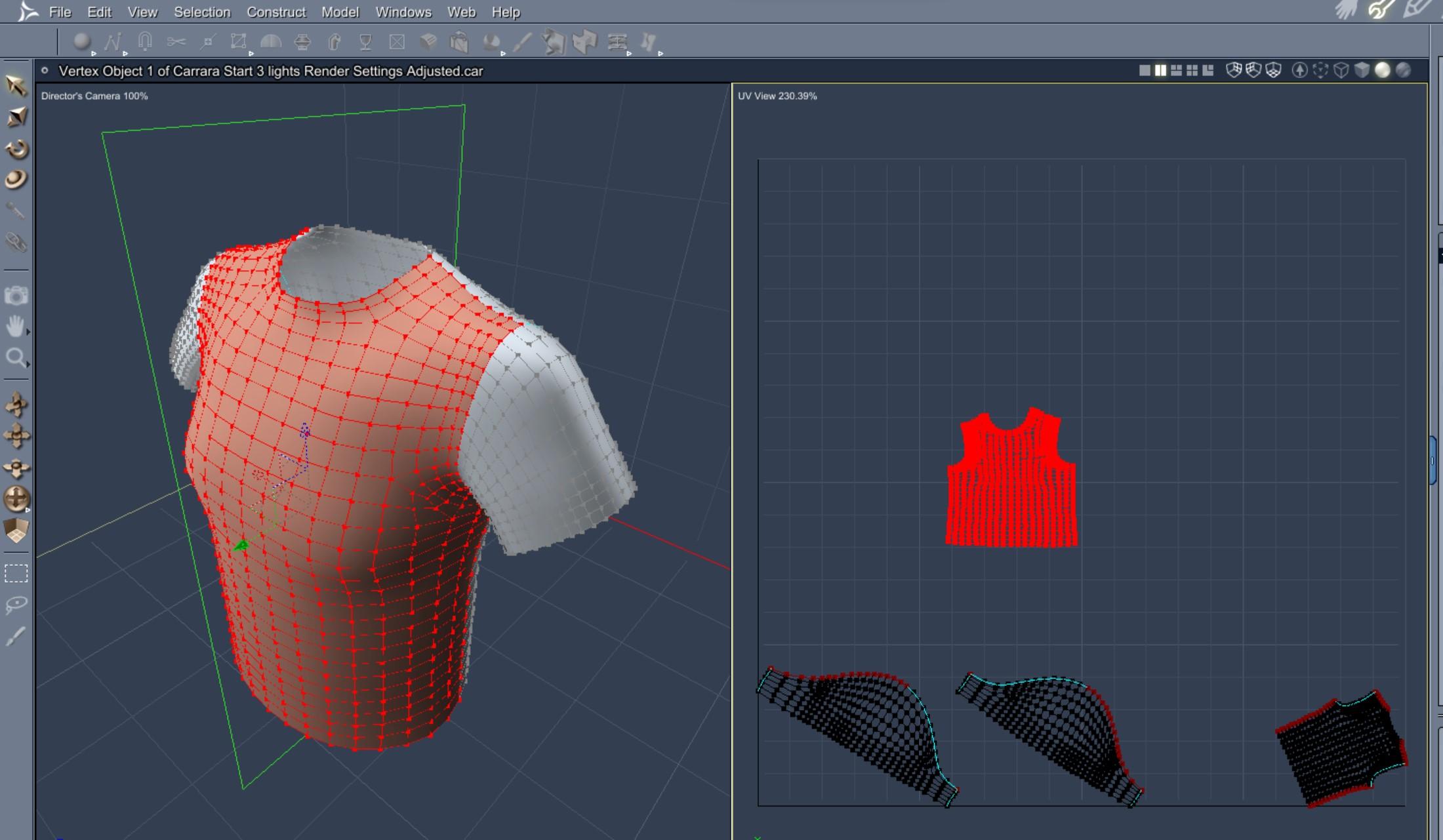Click the magnet snap tool
The width and height of the screenshot is (1443, 840).
tap(145, 42)
